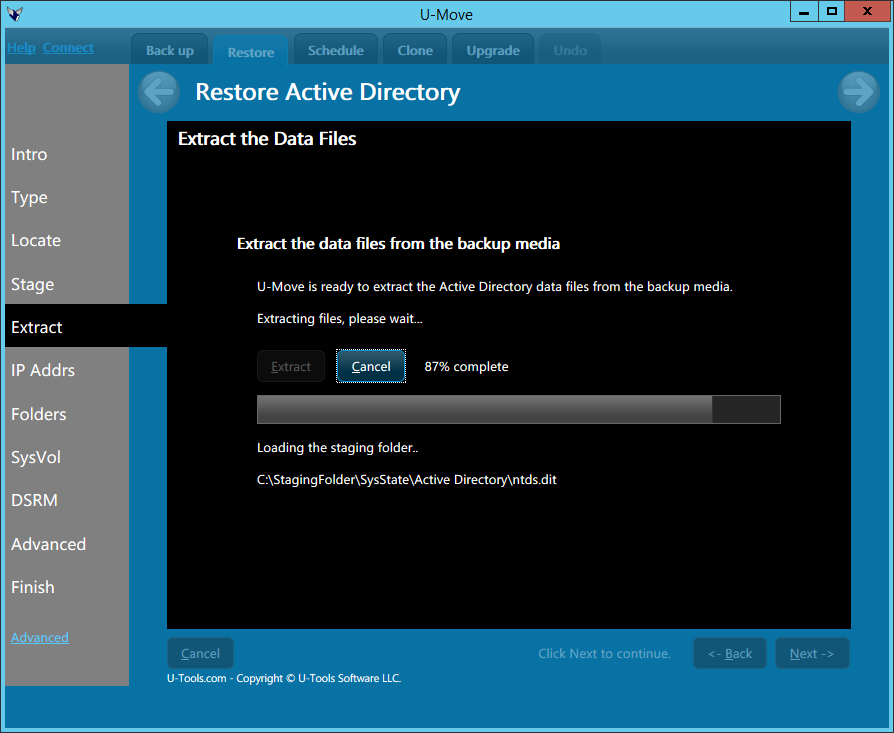Viewport: 894px width, 733px height.
Task: Click the U-Move fox logo icon
Action: 15,14
